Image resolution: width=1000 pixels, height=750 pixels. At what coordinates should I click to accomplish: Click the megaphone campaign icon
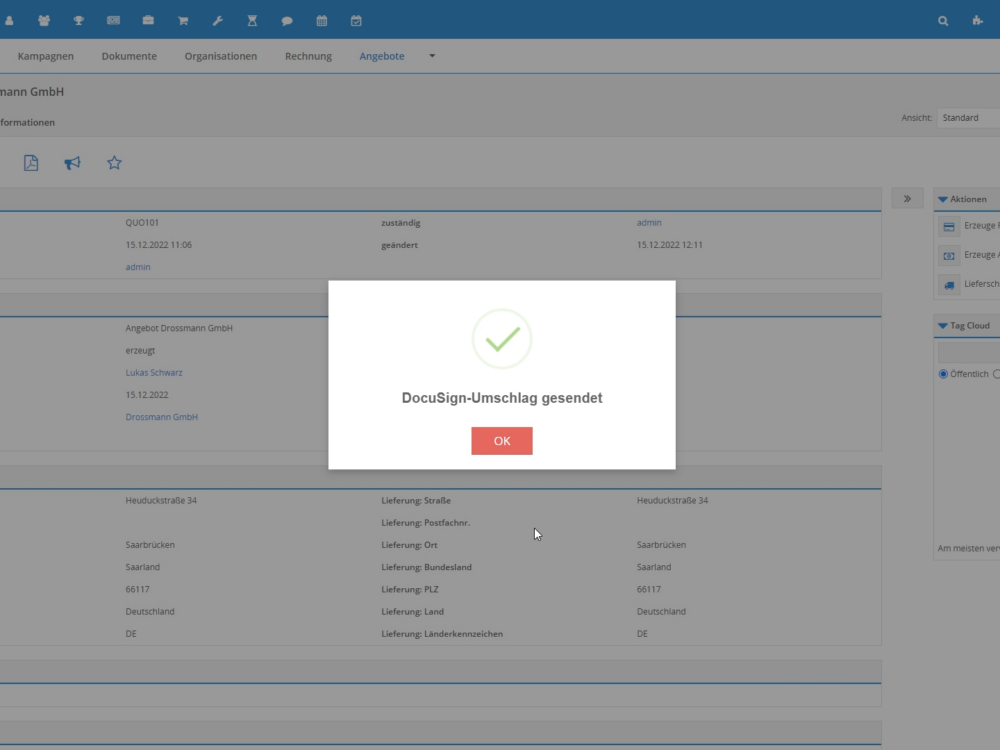tap(72, 163)
